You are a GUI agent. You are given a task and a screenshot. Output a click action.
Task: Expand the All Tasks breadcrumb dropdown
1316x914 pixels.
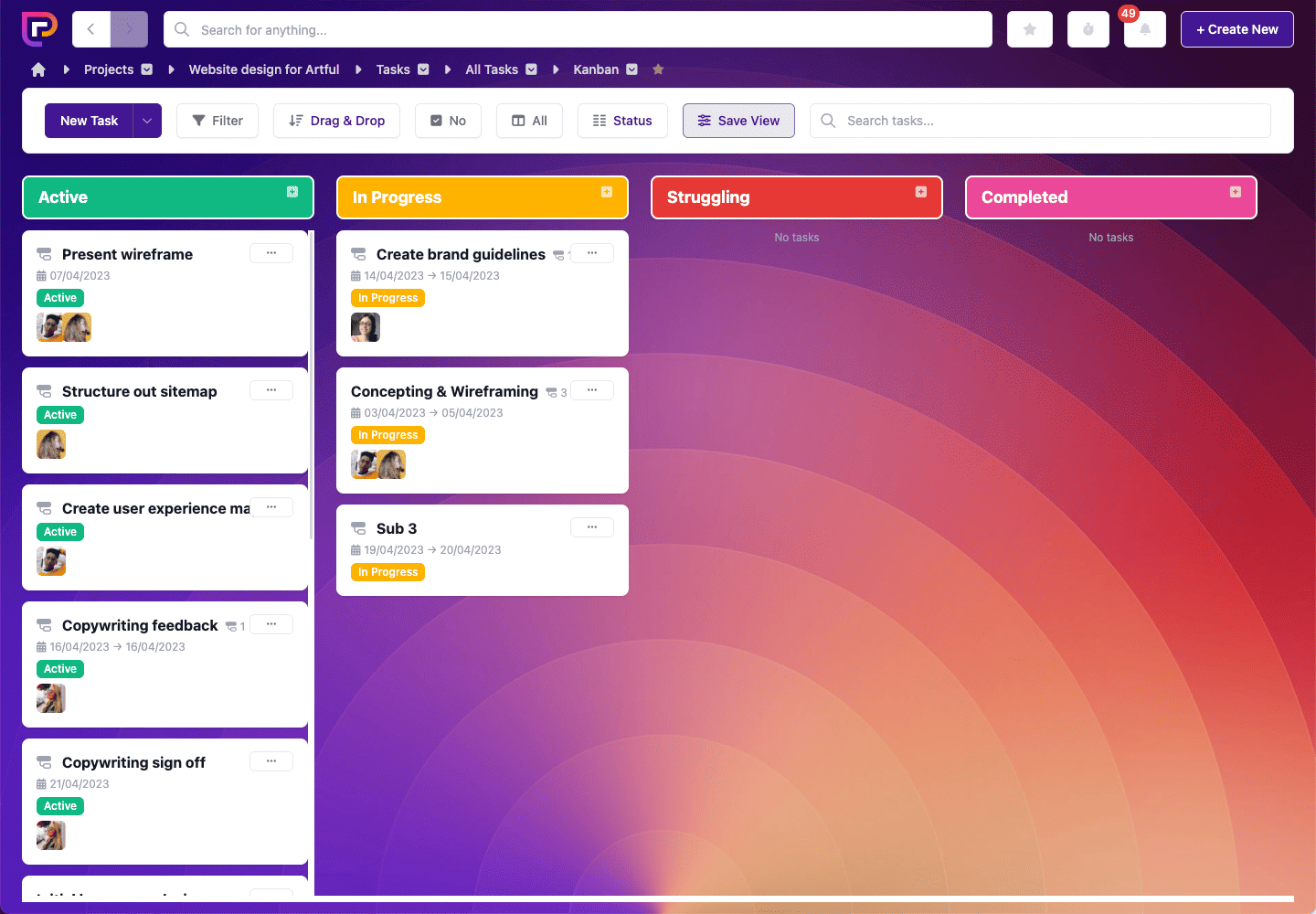pyautogui.click(x=532, y=69)
